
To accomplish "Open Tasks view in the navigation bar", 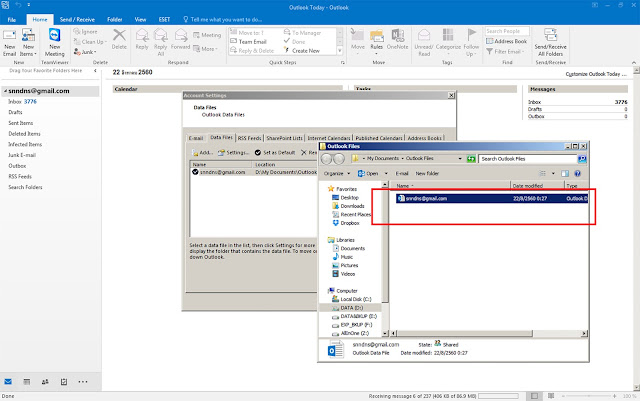I will point(64,382).
